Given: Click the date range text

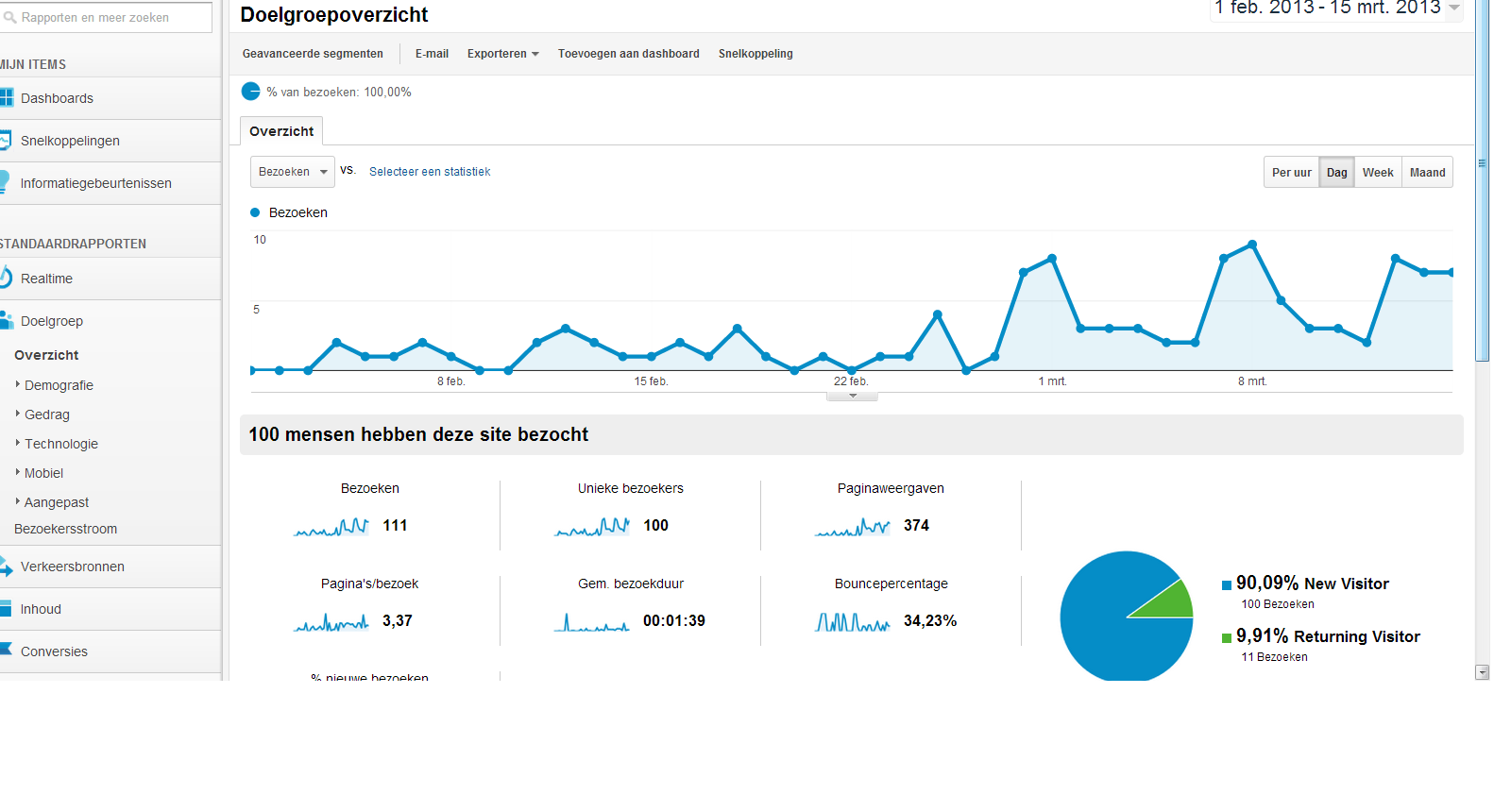Looking at the screenshot, I should pos(1327,8).
